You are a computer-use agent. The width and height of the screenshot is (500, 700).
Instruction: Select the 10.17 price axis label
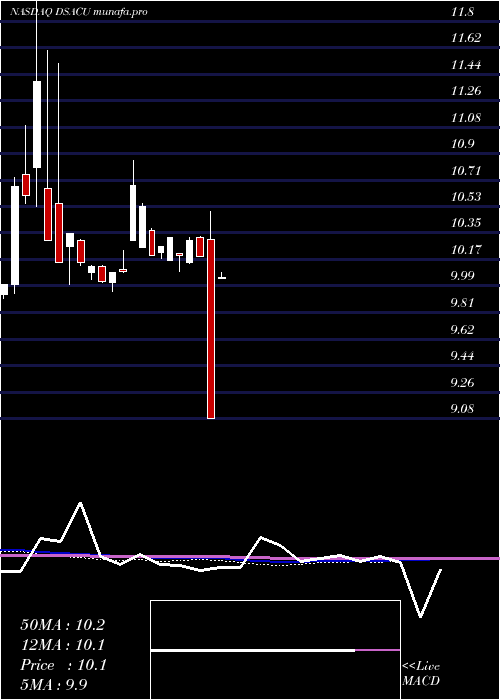(466, 250)
